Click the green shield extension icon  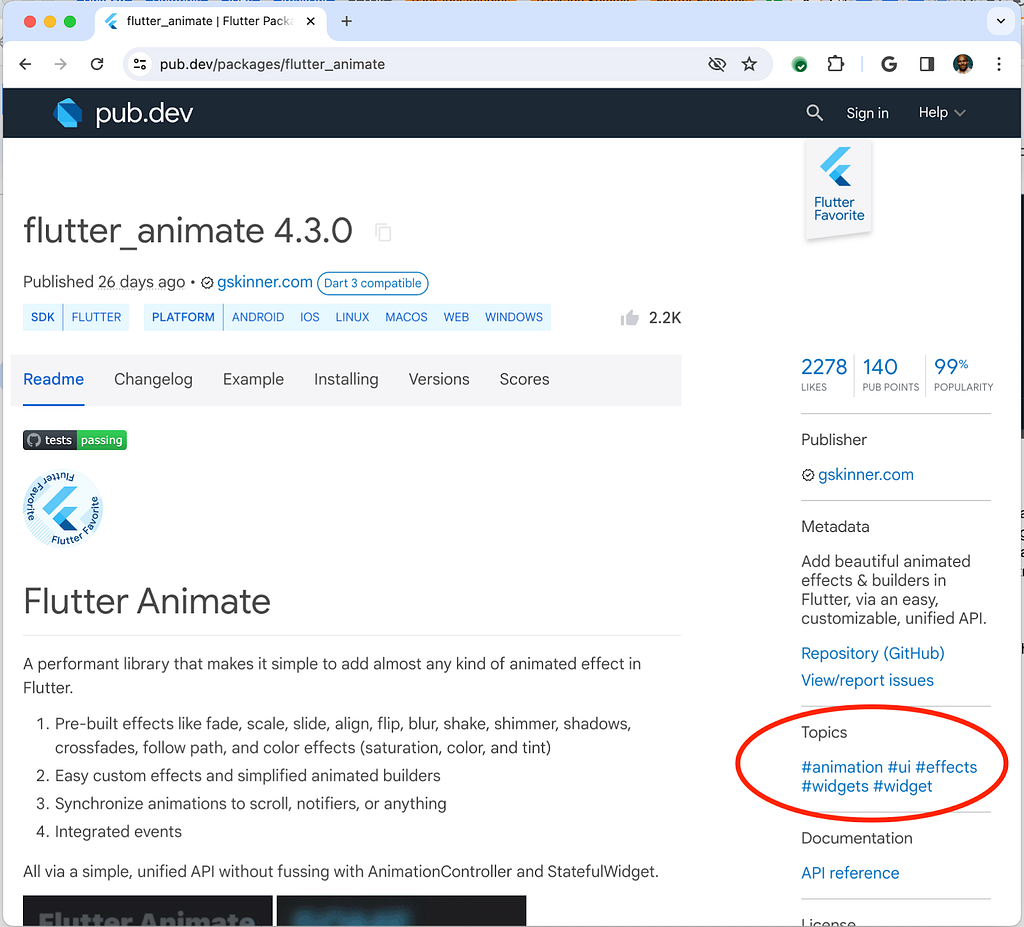click(799, 64)
